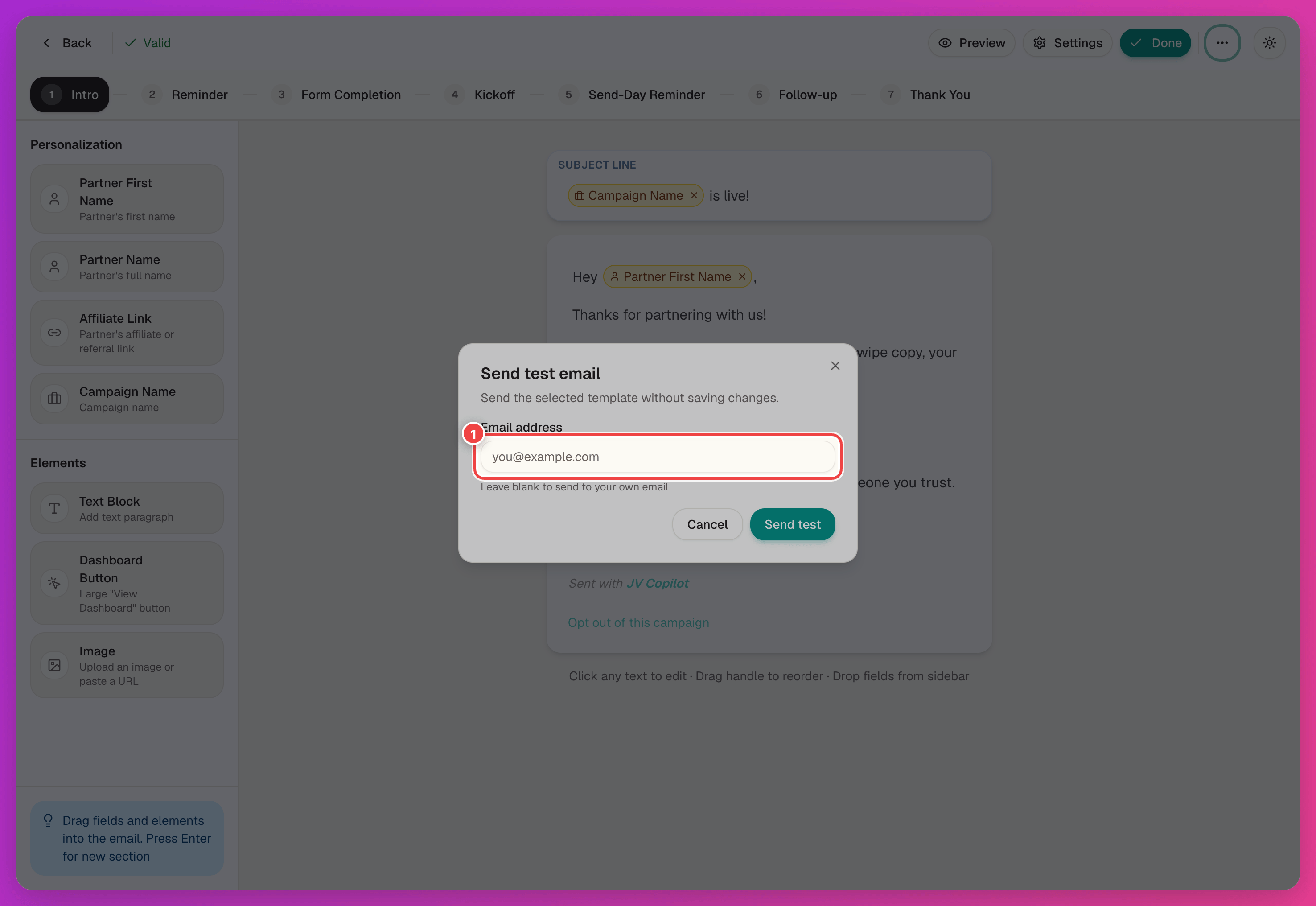Click the Personalization section heading
This screenshot has width=1316, height=906.
(x=76, y=145)
